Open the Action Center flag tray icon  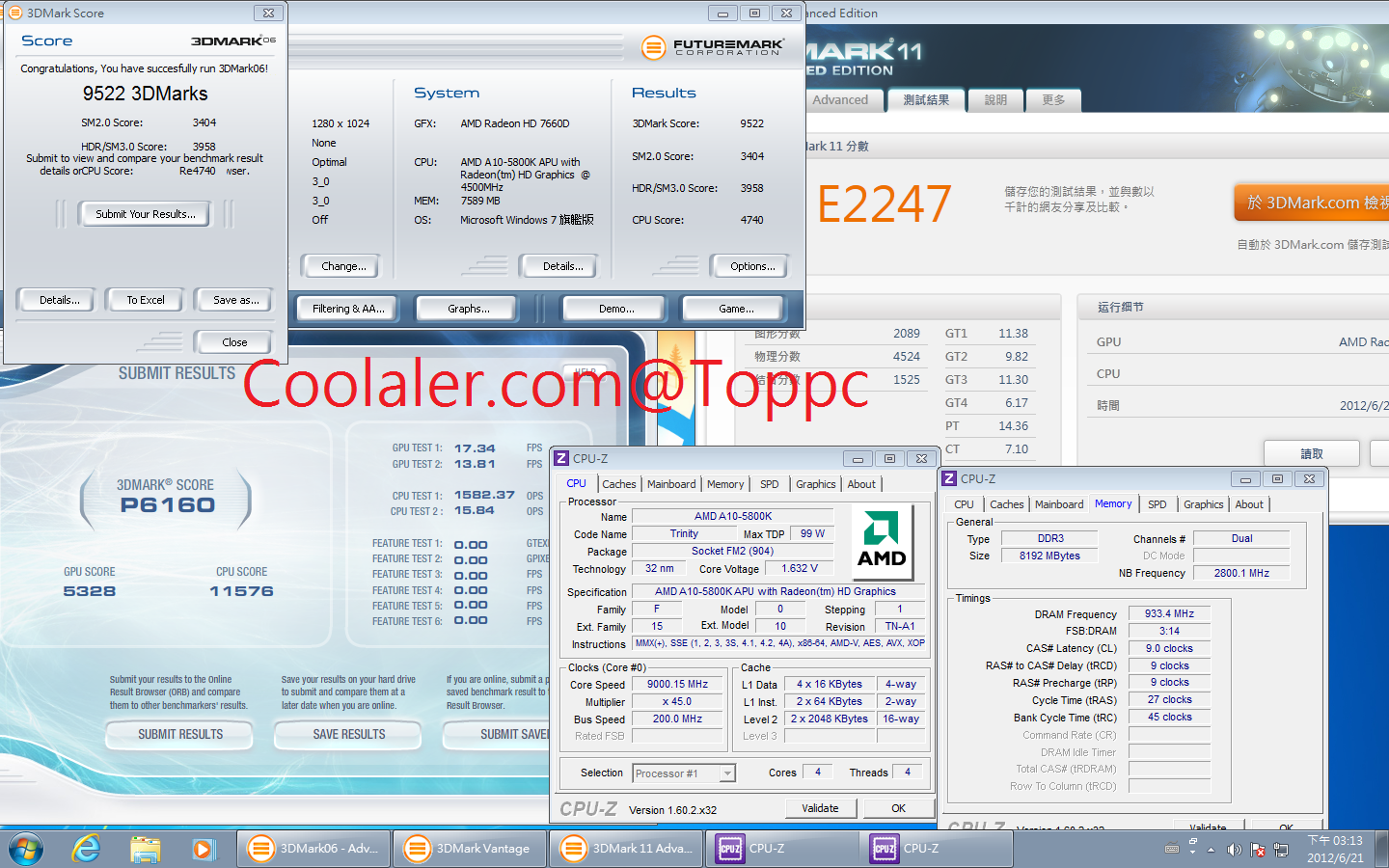[1258, 850]
